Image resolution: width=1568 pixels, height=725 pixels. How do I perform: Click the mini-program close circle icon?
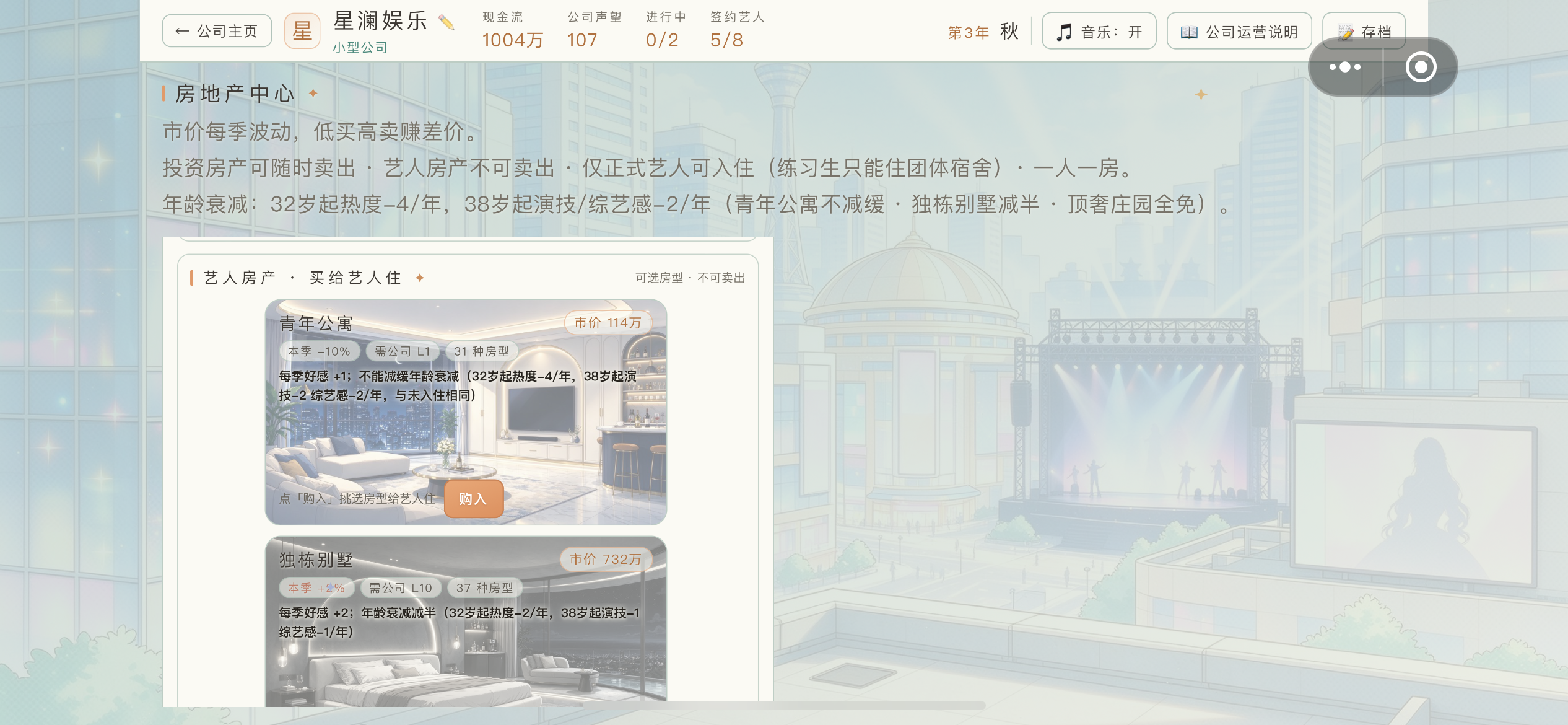point(1421,67)
